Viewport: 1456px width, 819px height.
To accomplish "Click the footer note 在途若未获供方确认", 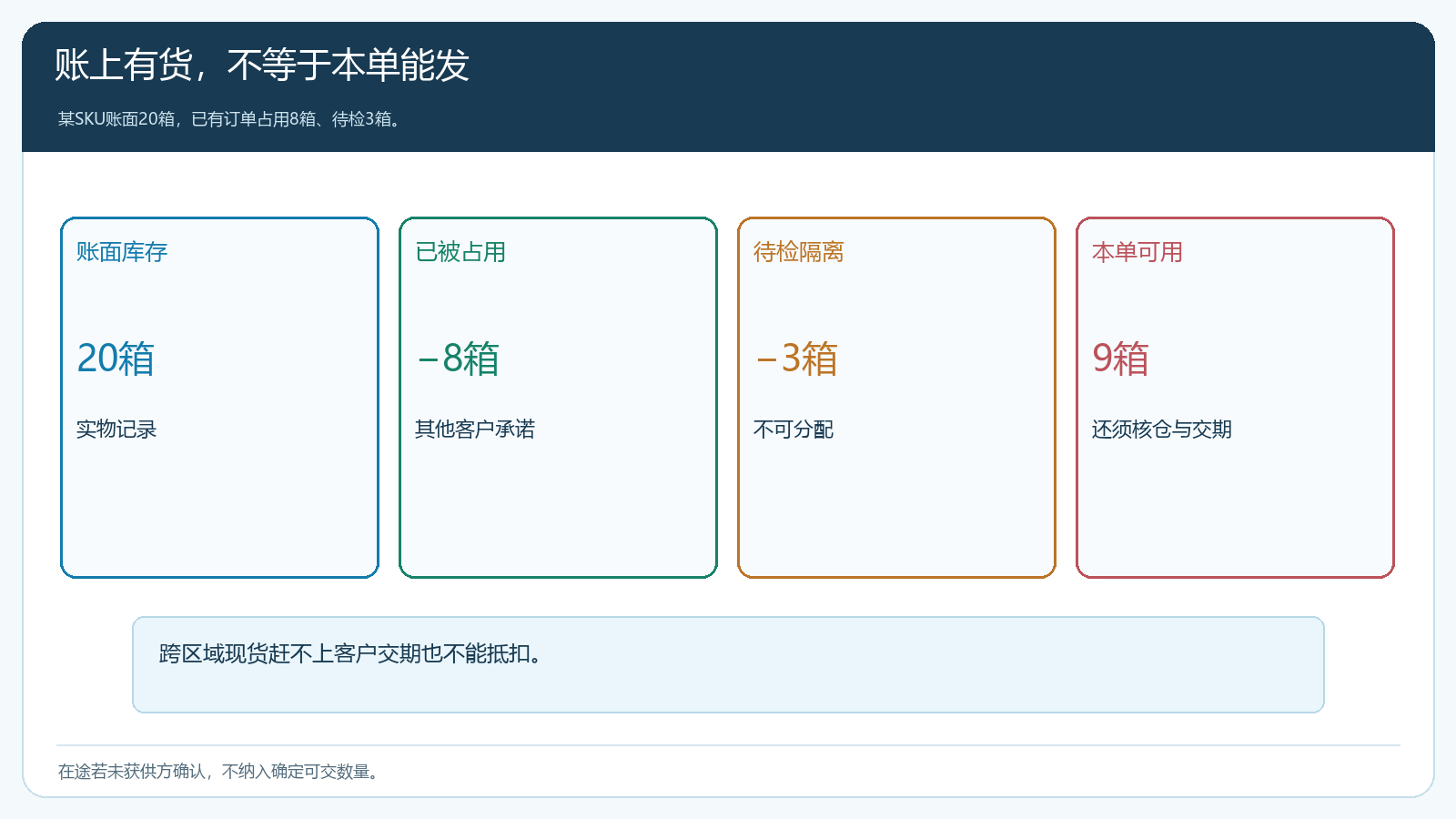I will point(219,772).
